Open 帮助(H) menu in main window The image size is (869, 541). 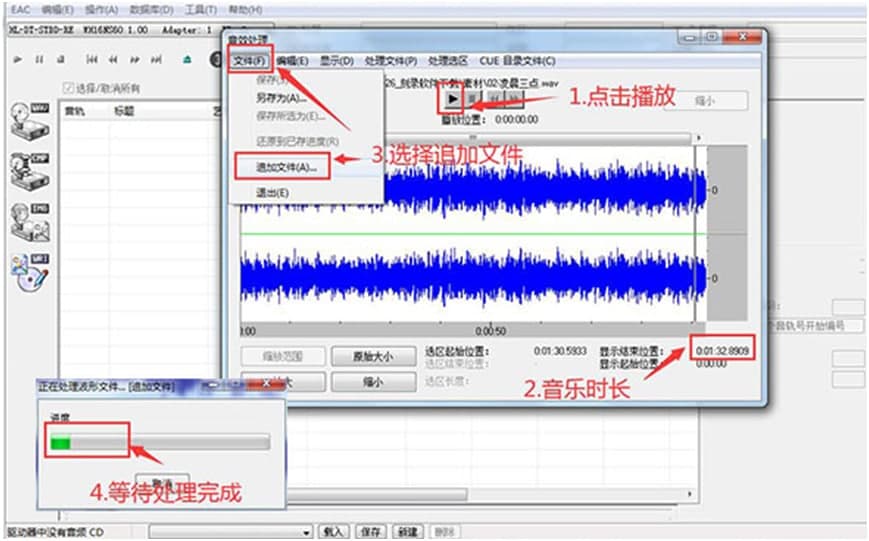(245, 9)
